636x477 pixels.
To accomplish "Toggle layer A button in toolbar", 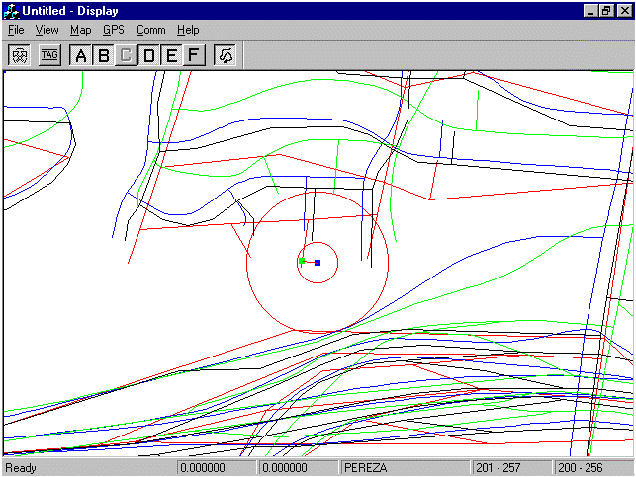I will click(80, 55).
